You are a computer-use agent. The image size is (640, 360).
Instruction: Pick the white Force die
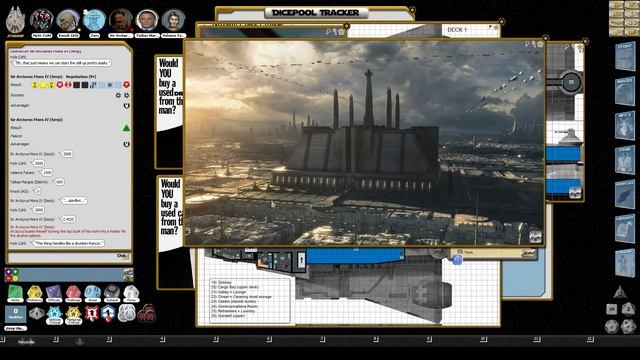[131, 293]
